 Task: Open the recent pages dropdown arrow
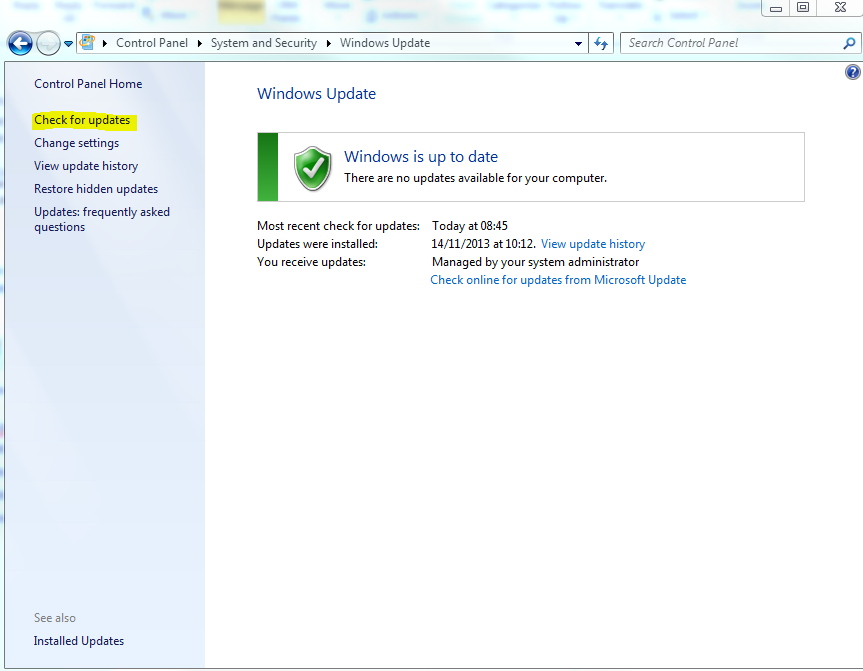pos(68,43)
